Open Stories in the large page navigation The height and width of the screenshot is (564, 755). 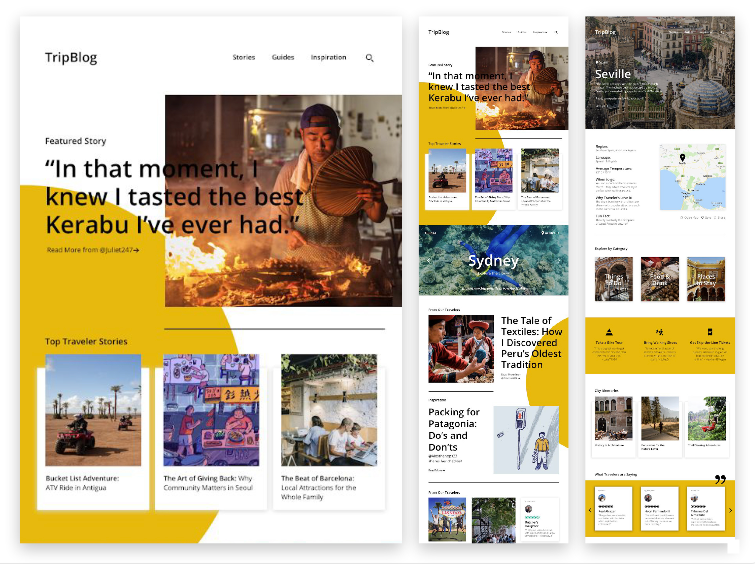244,57
